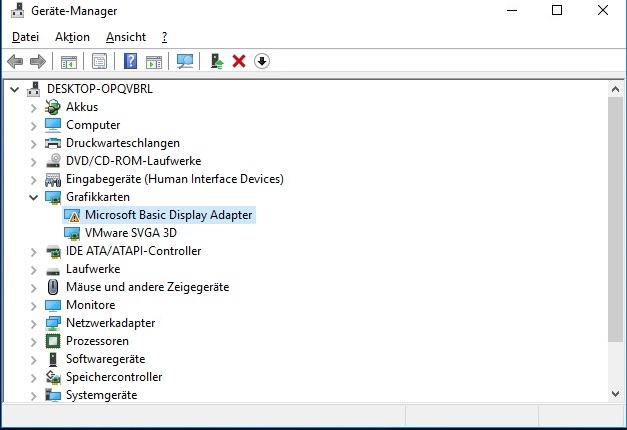
Task: Click the Druckwarteschlangen printer icon
Action: 53,143
